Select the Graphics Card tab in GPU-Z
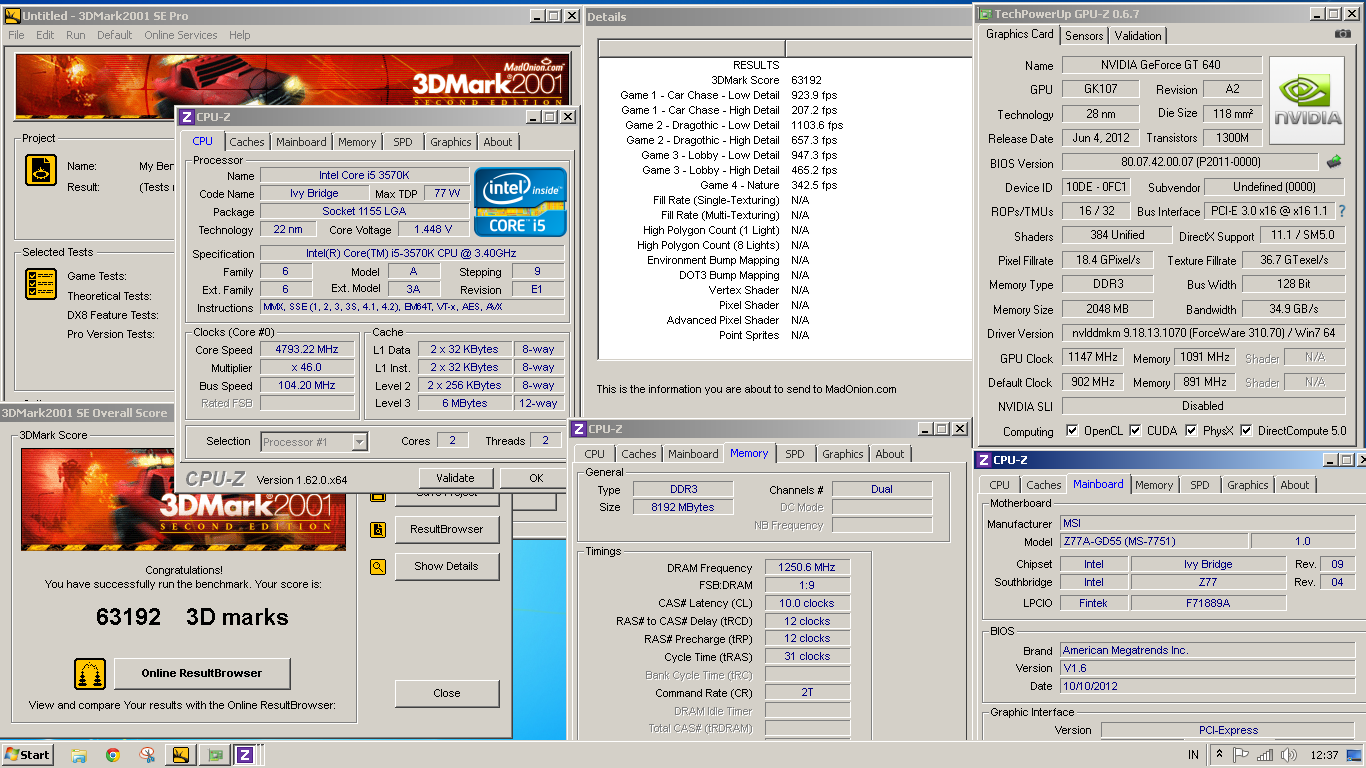 click(x=1019, y=34)
